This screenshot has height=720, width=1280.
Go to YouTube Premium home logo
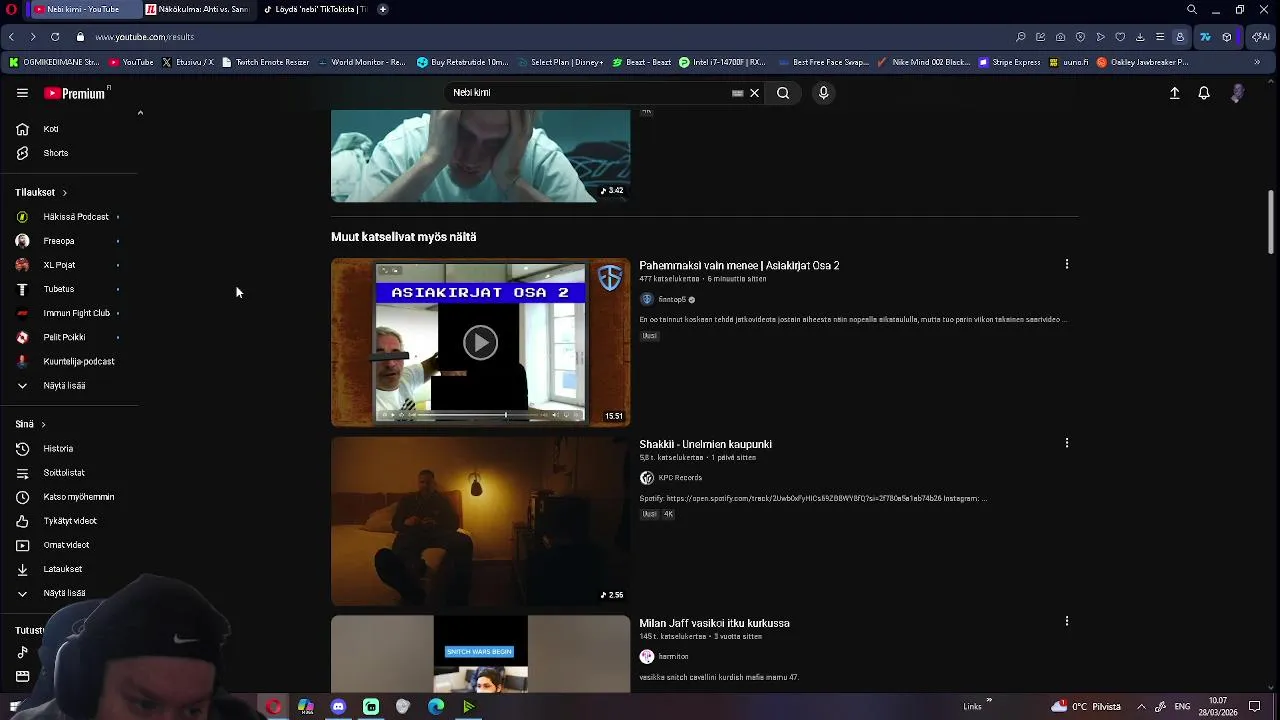click(76, 93)
